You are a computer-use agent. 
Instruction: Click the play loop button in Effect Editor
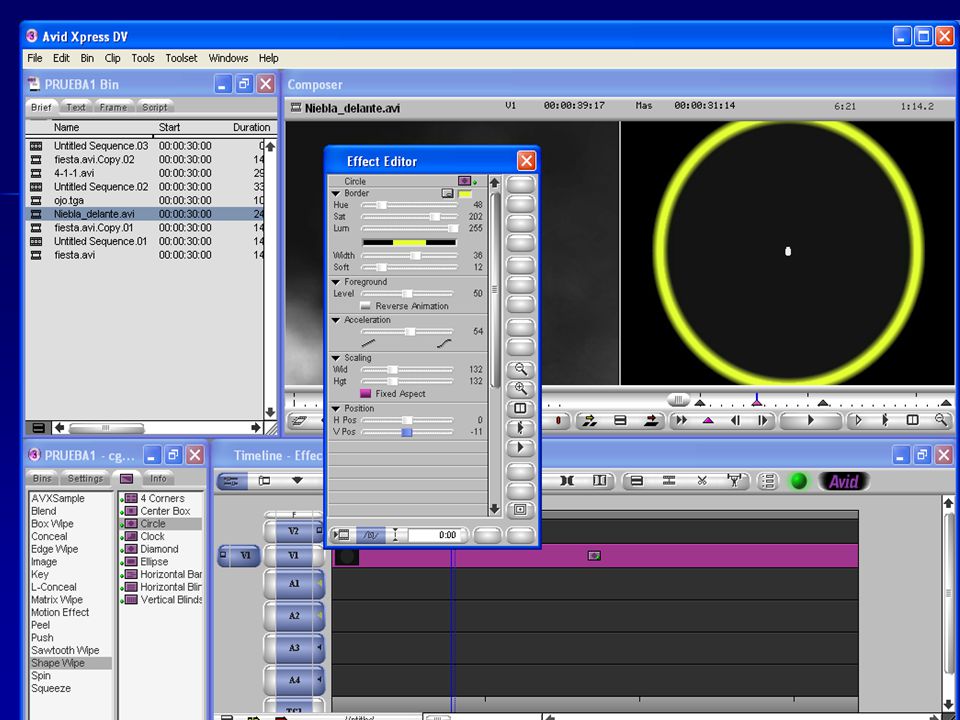(x=520, y=428)
